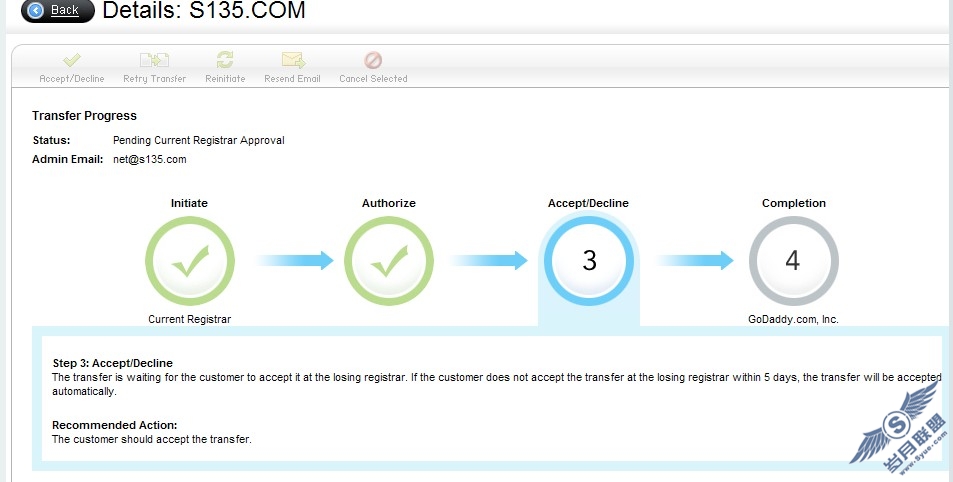Click the Back button
This screenshot has width=953, height=482.
[x=57, y=11]
